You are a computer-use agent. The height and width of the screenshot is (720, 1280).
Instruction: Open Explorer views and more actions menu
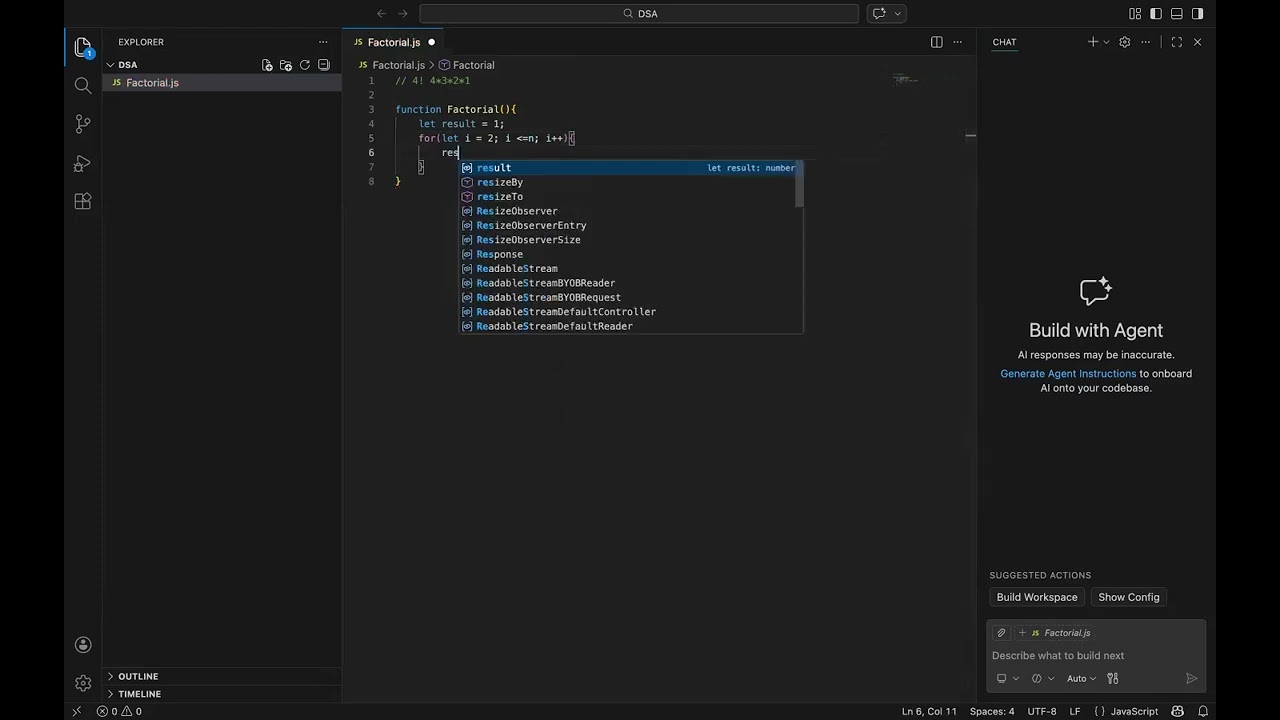[323, 42]
